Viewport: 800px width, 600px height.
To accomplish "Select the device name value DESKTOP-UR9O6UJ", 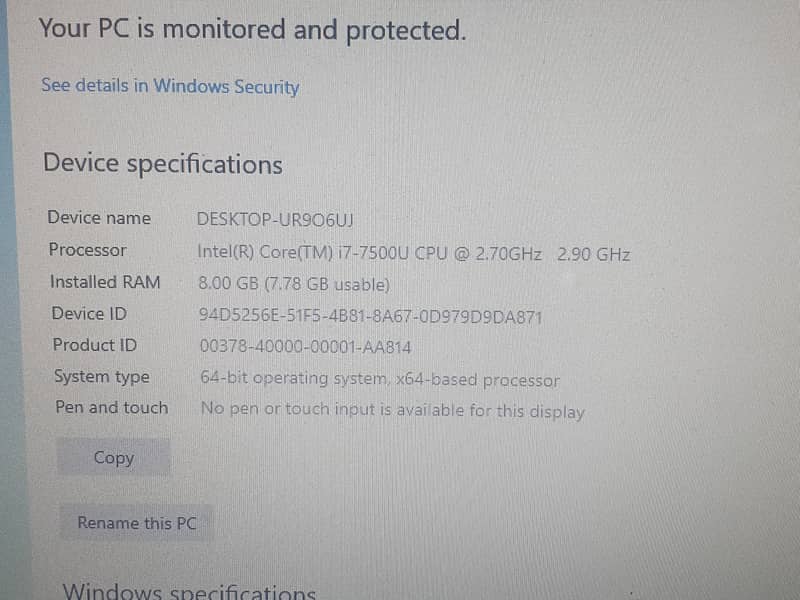I will point(275,219).
